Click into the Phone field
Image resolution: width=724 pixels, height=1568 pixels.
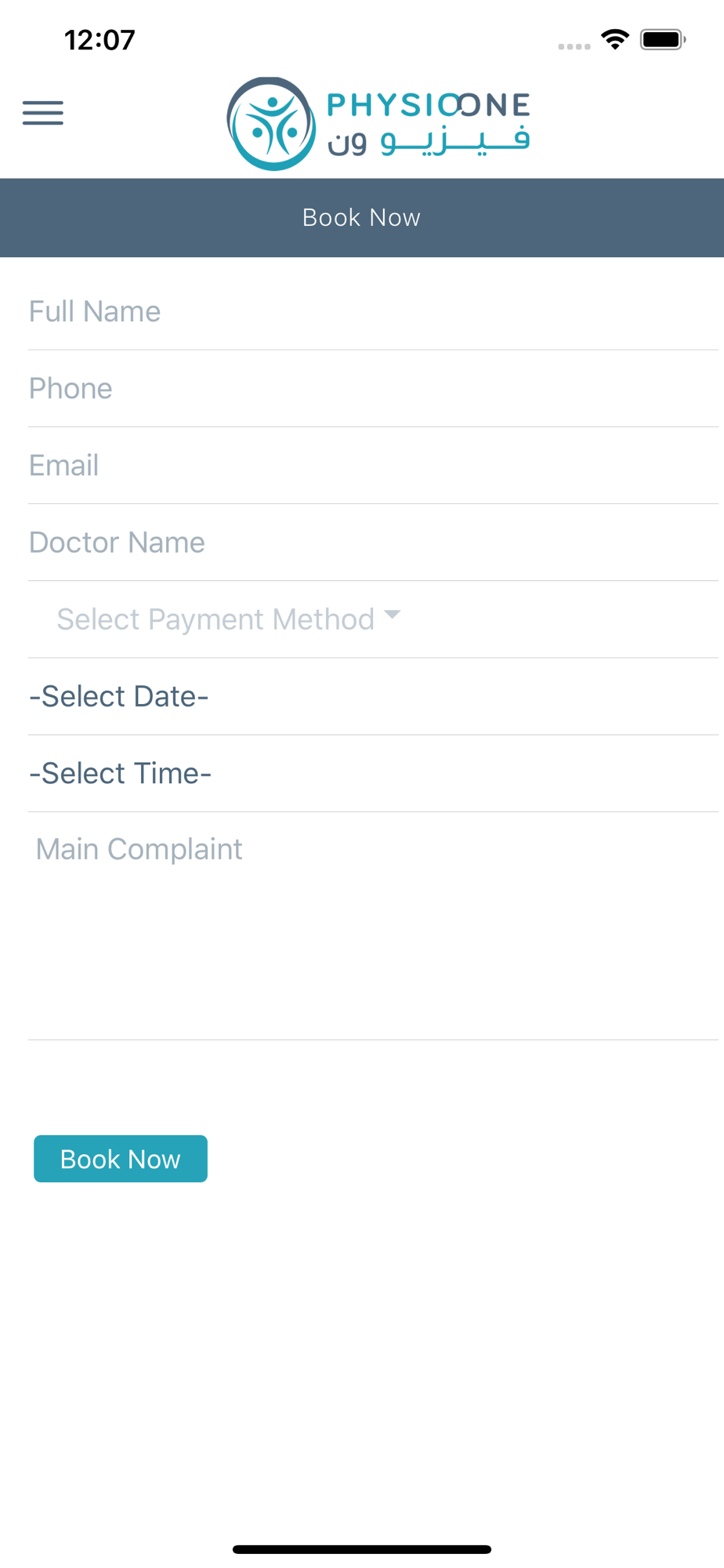click(373, 388)
